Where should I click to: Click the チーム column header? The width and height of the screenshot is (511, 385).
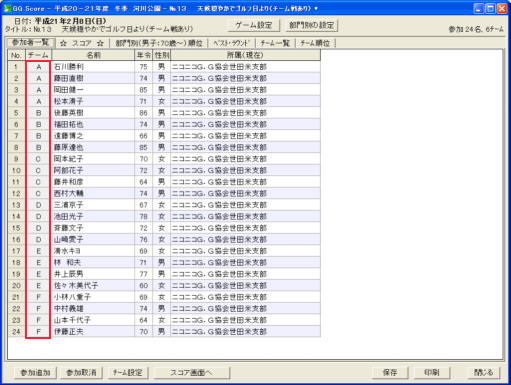[x=38, y=55]
